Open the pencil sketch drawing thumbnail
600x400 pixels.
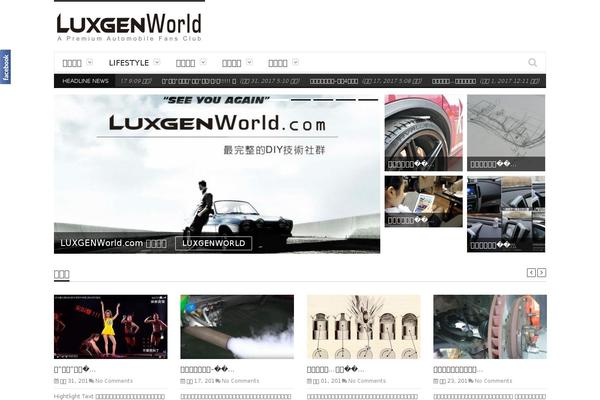tap(506, 133)
